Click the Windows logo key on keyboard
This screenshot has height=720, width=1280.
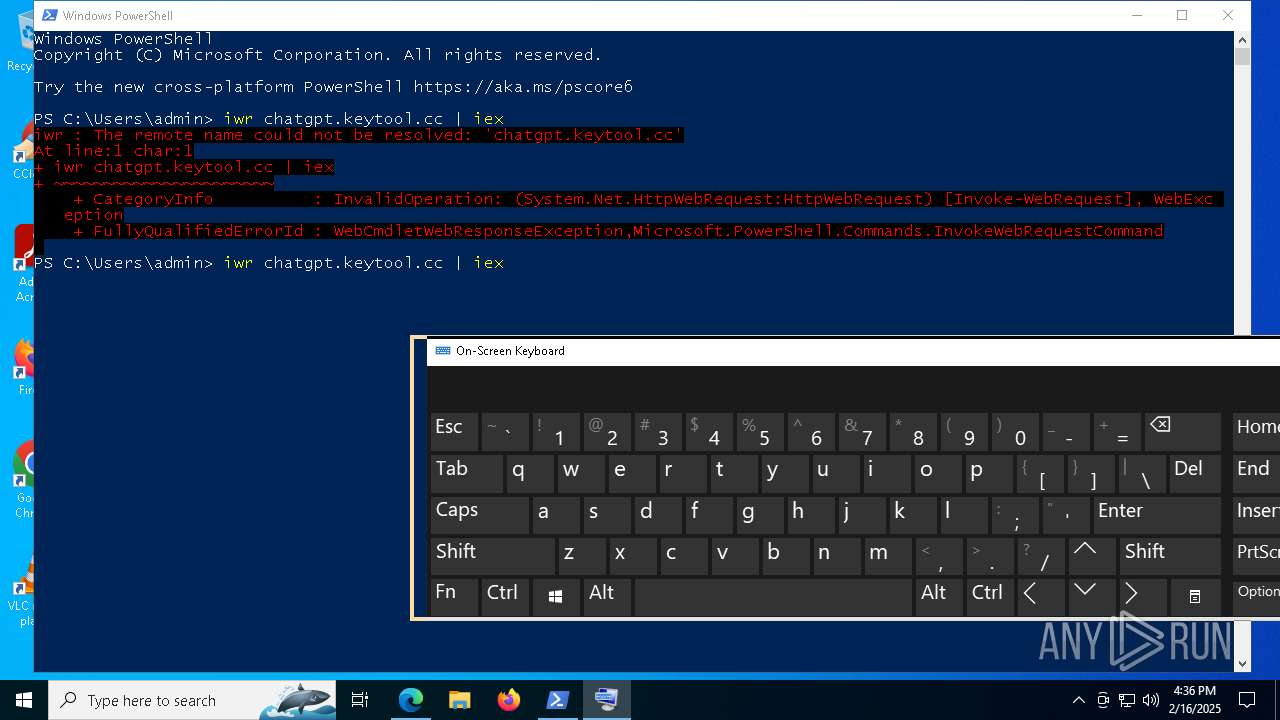coord(556,596)
